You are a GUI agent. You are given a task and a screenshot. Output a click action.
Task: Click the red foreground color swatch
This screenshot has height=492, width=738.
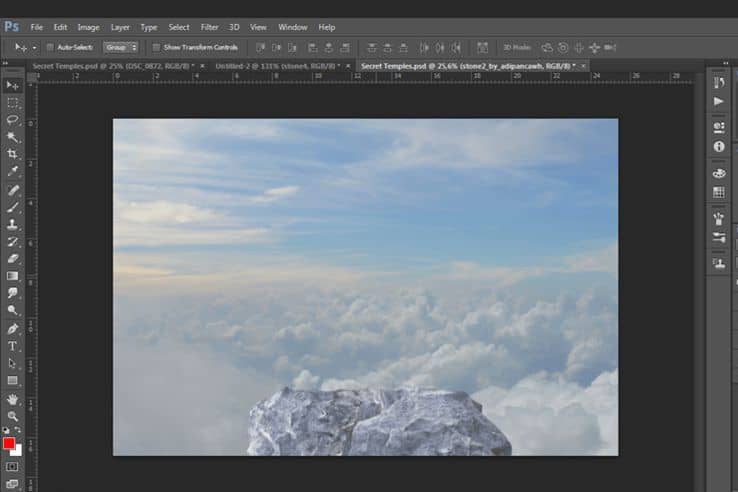[x=9, y=443]
